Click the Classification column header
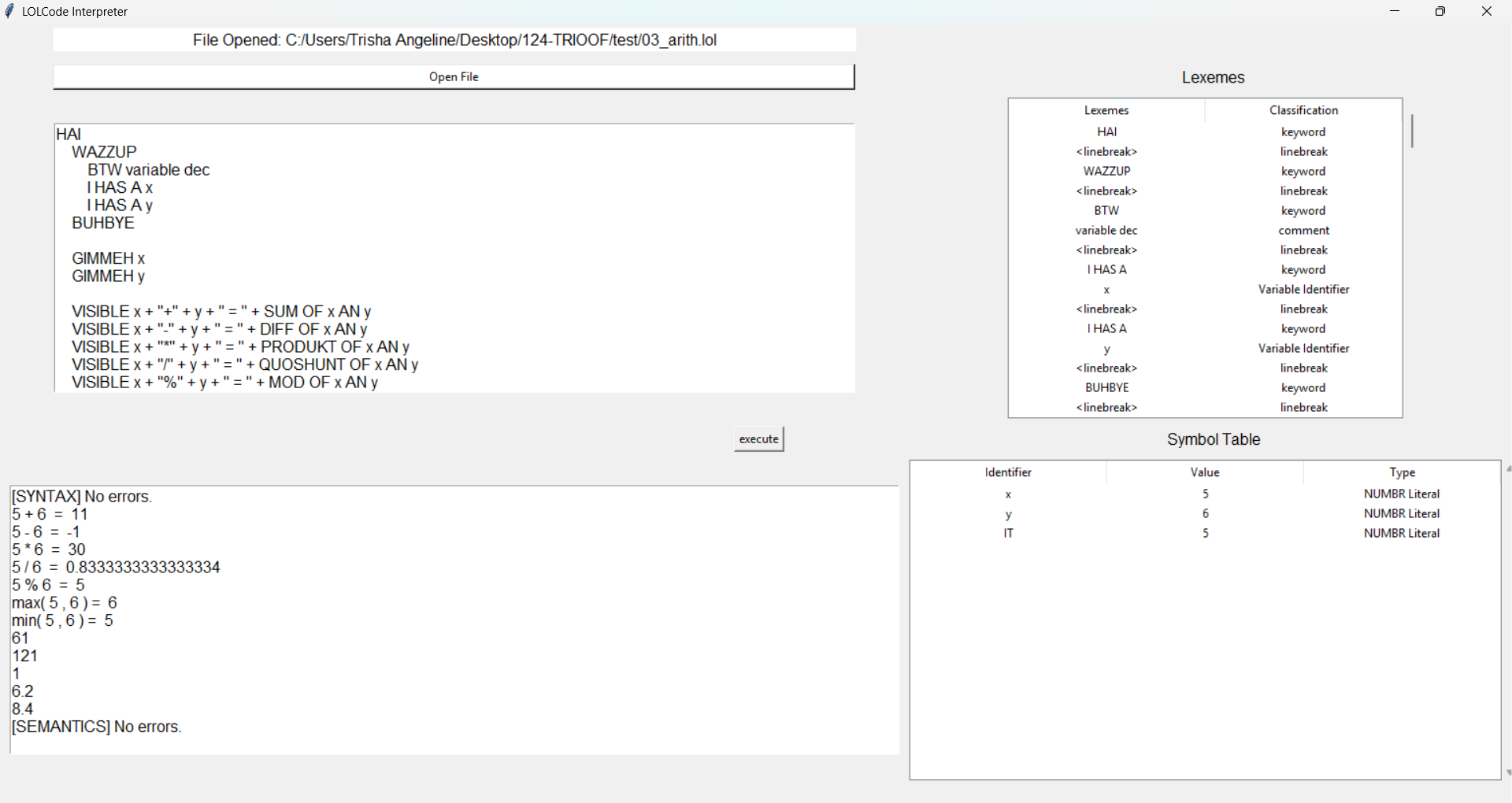This screenshot has height=803, width=1512. click(x=1303, y=110)
